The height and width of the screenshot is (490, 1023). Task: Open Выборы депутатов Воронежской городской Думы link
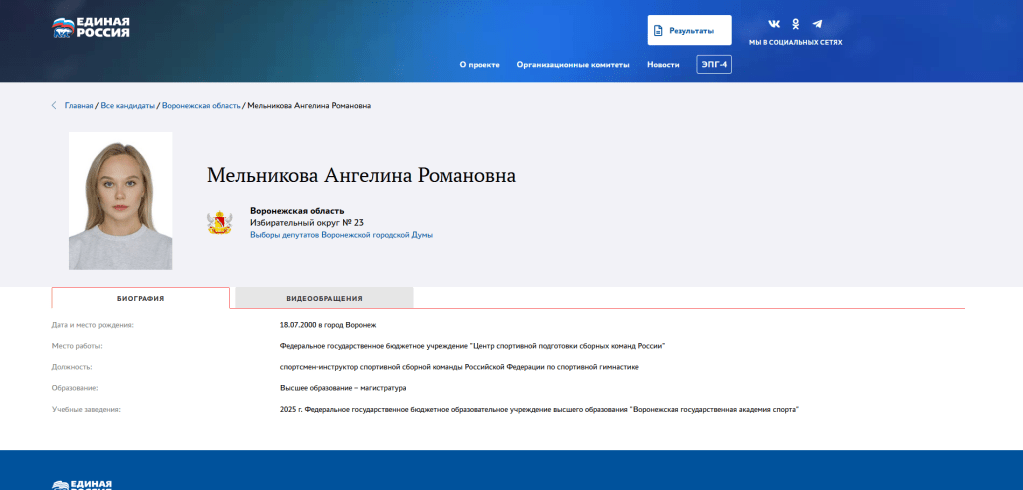(341, 235)
